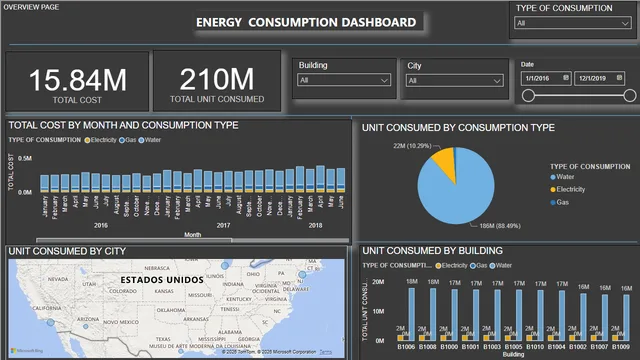Click the monthly chart horizontal scrollbar
This screenshot has width=640, height=360.
tap(134, 240)
